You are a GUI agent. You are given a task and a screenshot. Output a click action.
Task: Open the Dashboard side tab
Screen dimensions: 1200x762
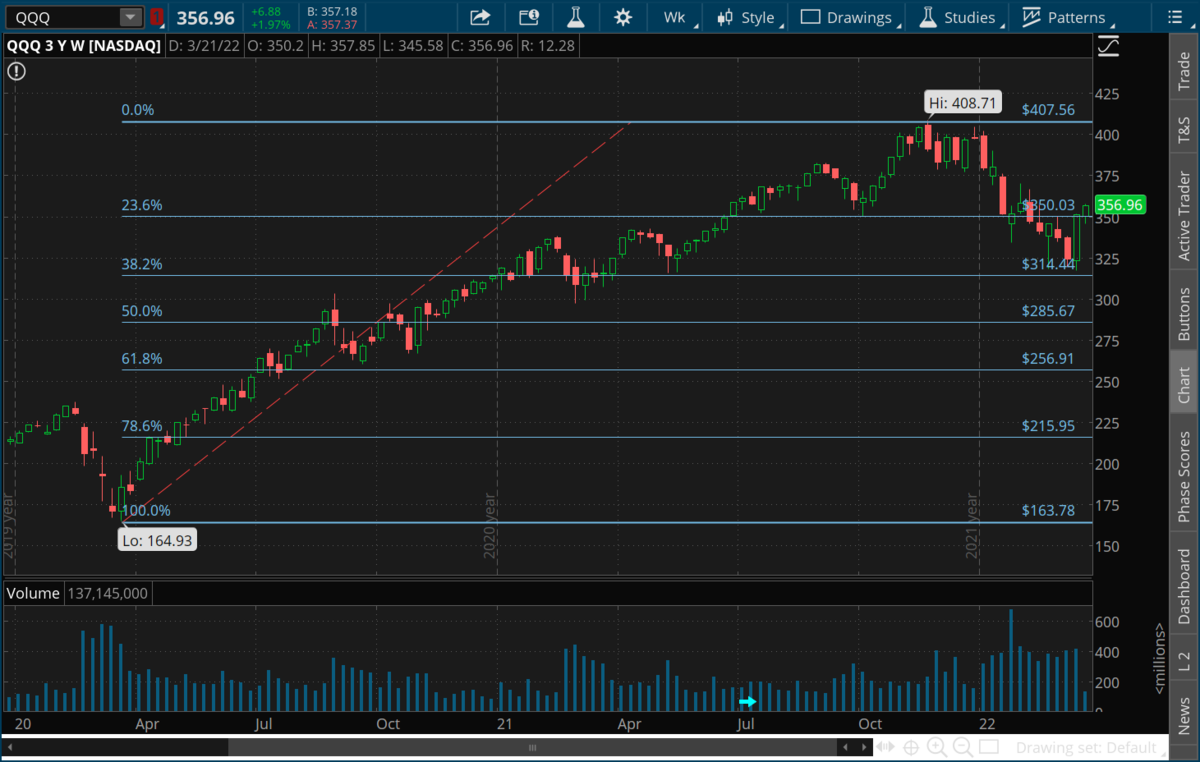1184,585
